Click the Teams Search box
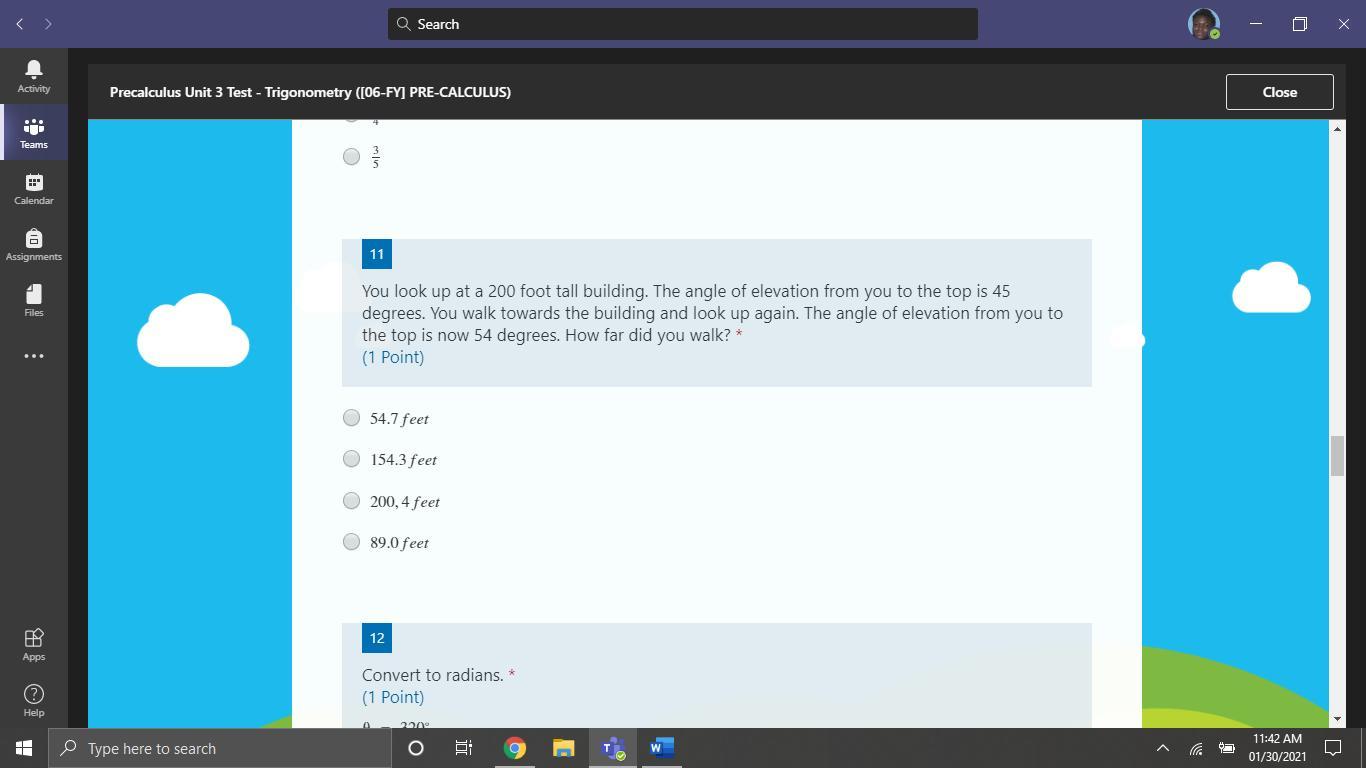Image resolution: width=1366 pixels, height=768 pixels. 683,24
